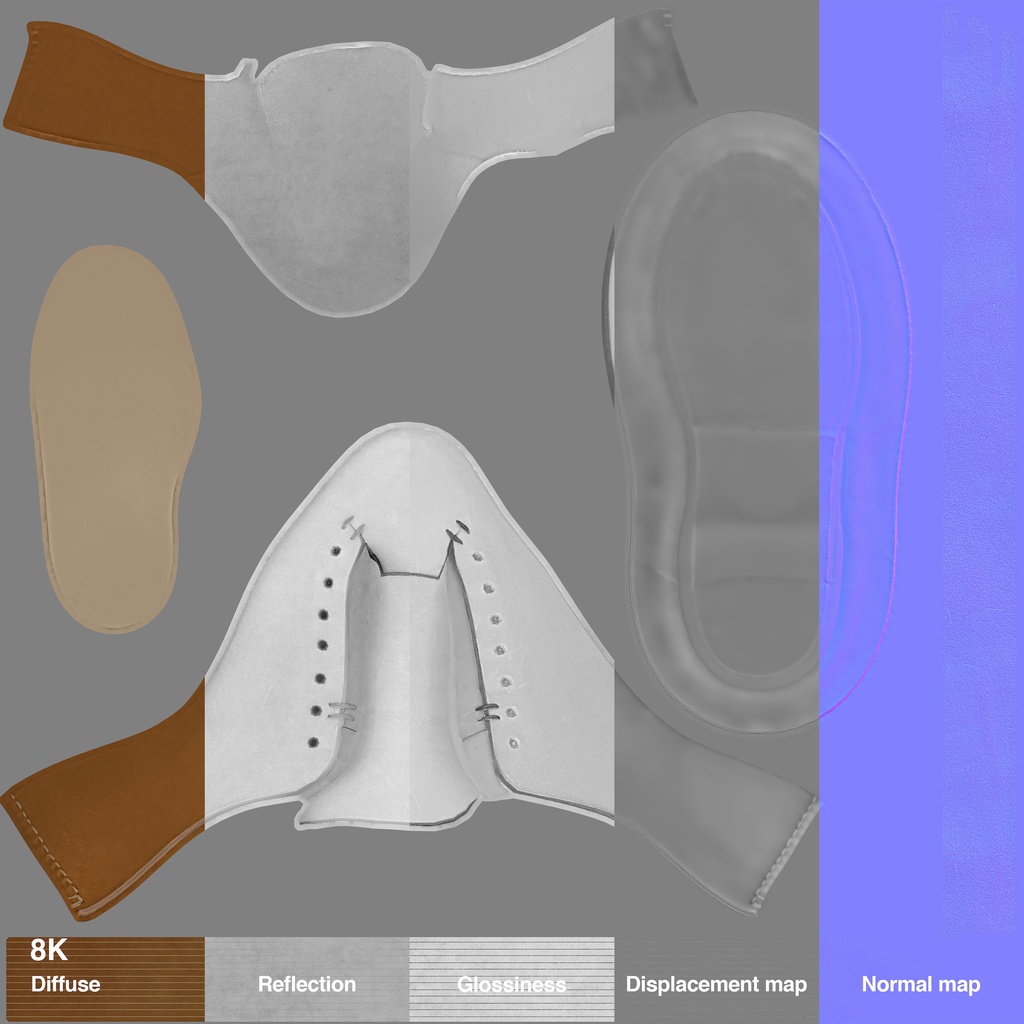Screen dimensions: 1024x1024
Task: Click the "Reflection" label
Action: 307,984
